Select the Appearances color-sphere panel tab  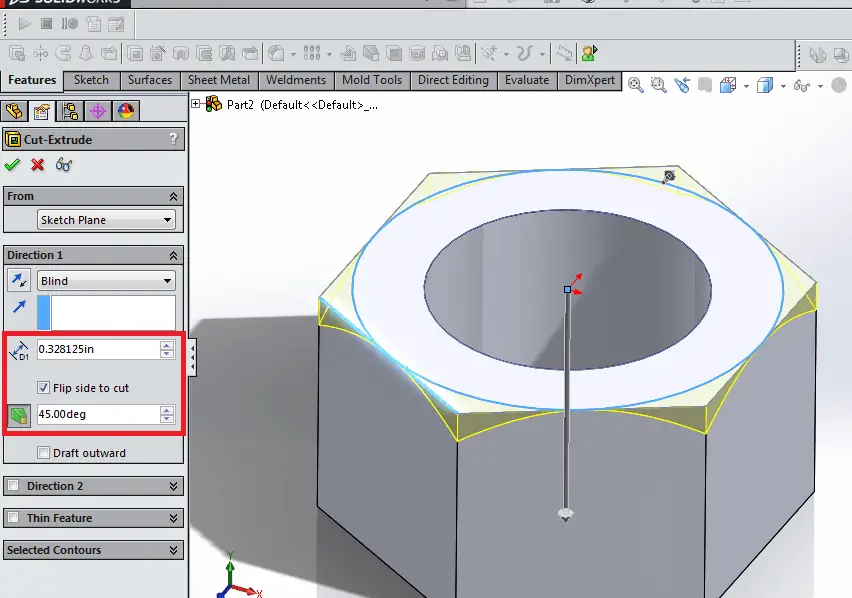(124, 111)
